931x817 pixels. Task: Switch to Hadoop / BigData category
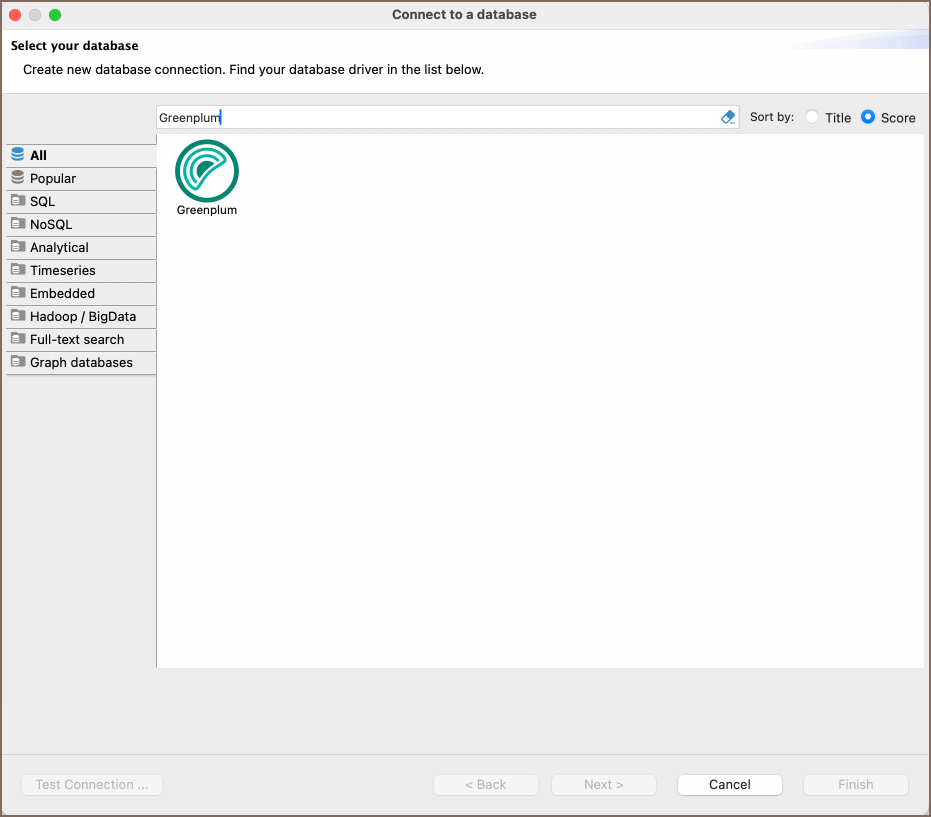click(x=82, y=316)
